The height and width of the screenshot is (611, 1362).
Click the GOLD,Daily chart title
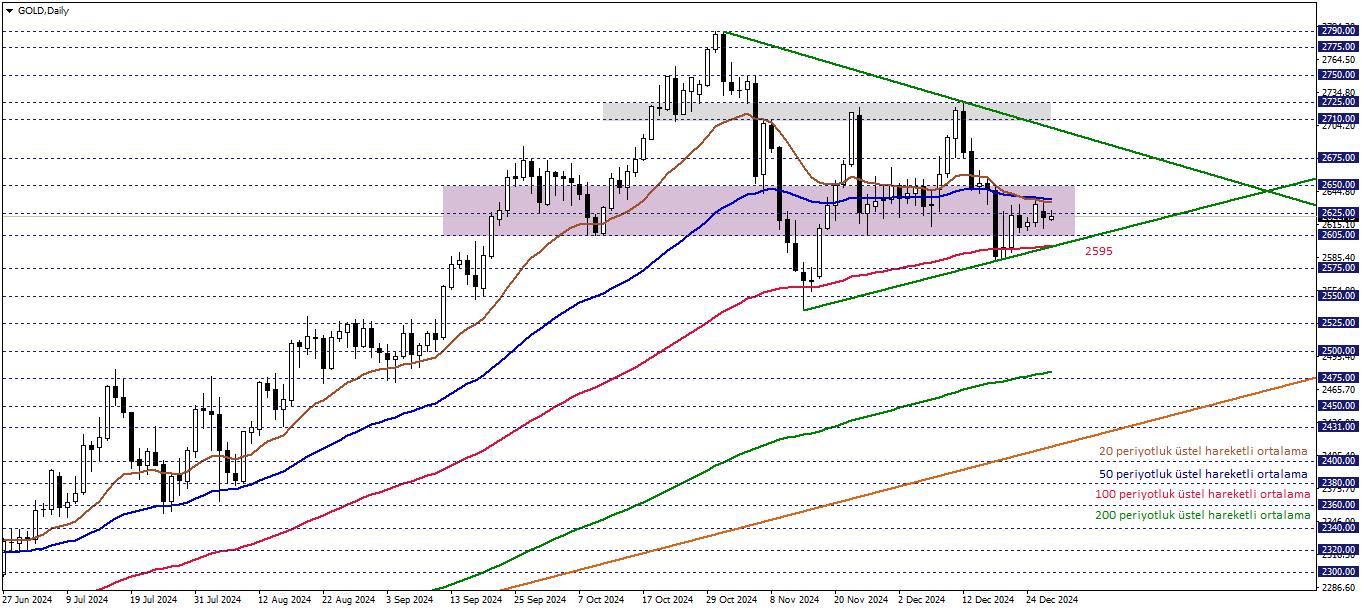pyautogui.click(x=44, y=9)
